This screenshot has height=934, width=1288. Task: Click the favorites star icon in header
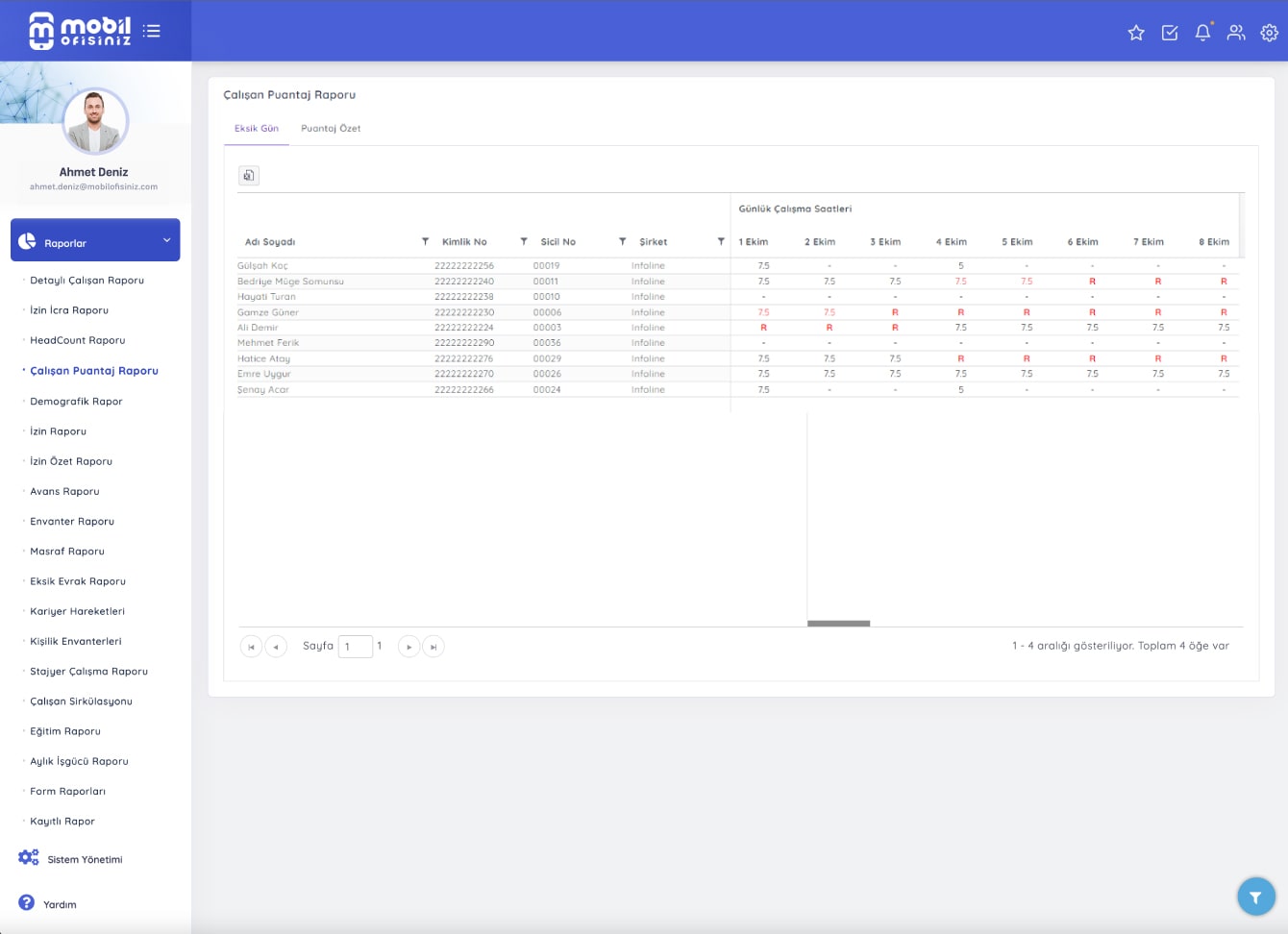tap(1136, 33)
